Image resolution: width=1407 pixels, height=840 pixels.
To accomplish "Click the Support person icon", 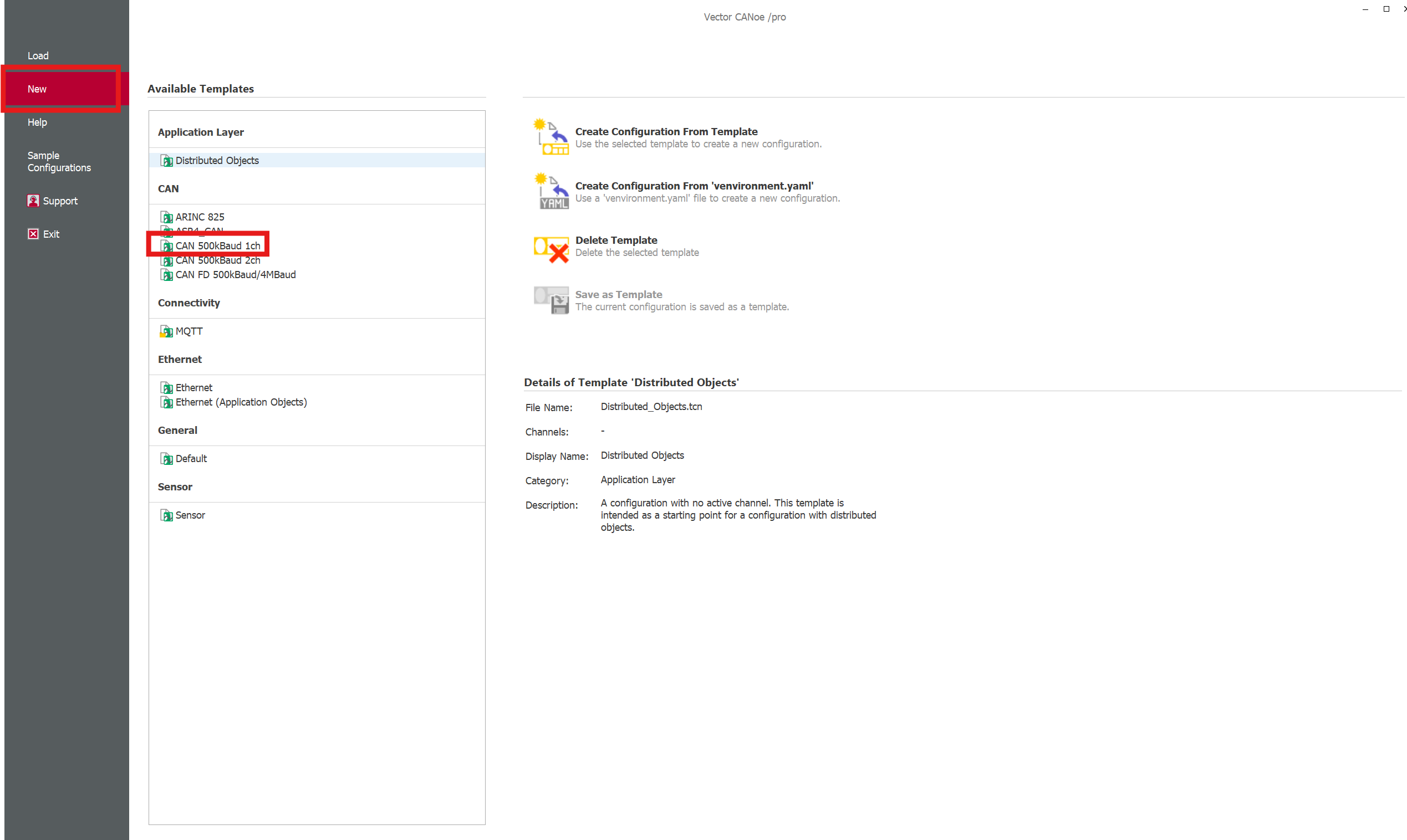I will click(33, 201).
